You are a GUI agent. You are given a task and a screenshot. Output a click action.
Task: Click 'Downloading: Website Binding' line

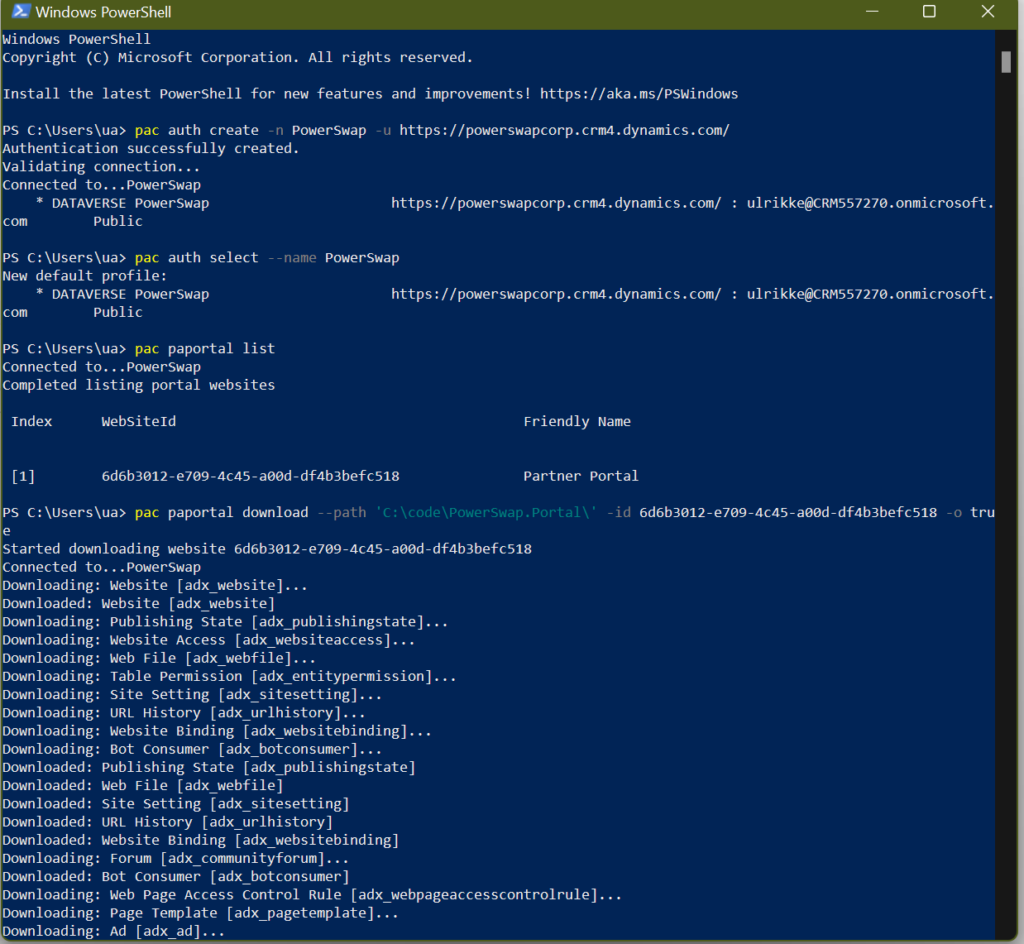(x=217, y=732)
